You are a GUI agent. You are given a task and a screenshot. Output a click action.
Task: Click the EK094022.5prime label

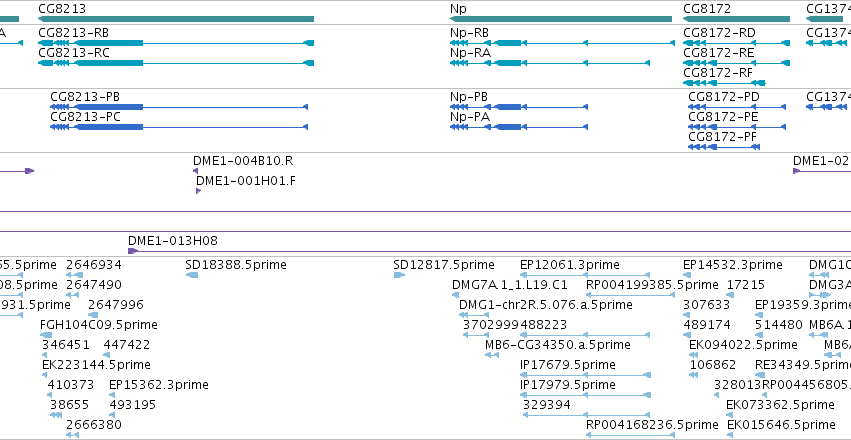(x=743, y=345)
